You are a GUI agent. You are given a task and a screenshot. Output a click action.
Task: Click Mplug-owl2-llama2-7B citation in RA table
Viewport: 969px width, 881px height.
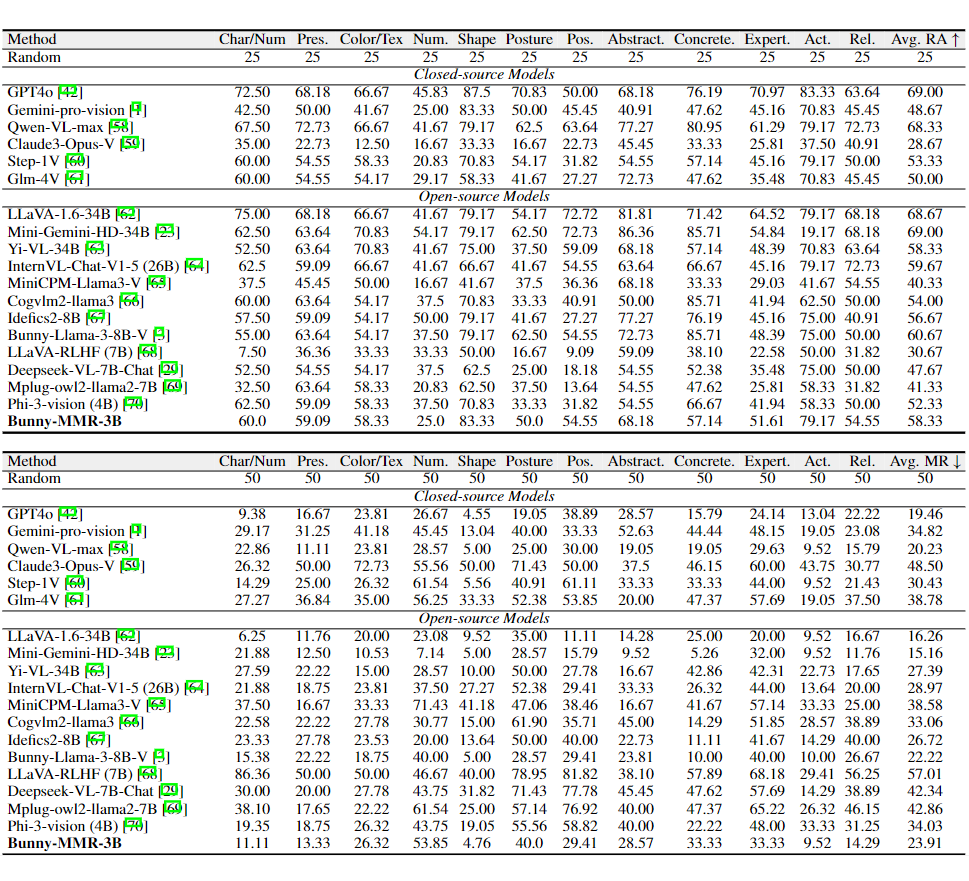(174, 387)
